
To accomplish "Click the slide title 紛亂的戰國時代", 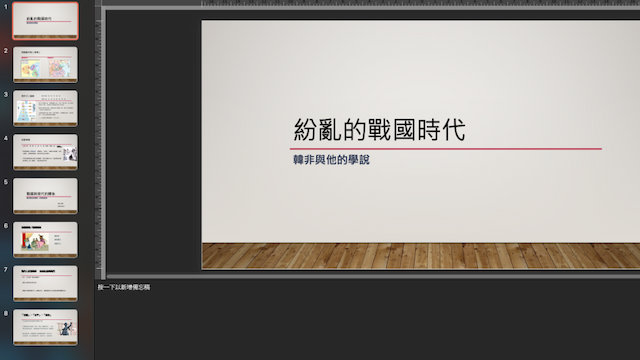I will click(380, 130).
